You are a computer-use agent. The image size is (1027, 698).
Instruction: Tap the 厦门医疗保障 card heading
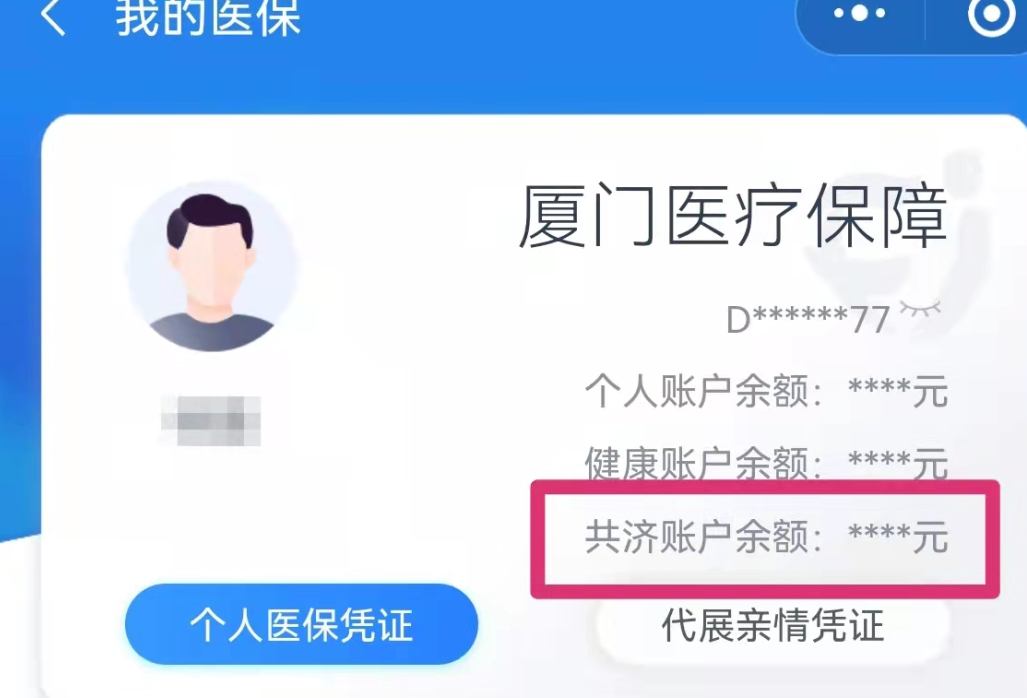733,217
